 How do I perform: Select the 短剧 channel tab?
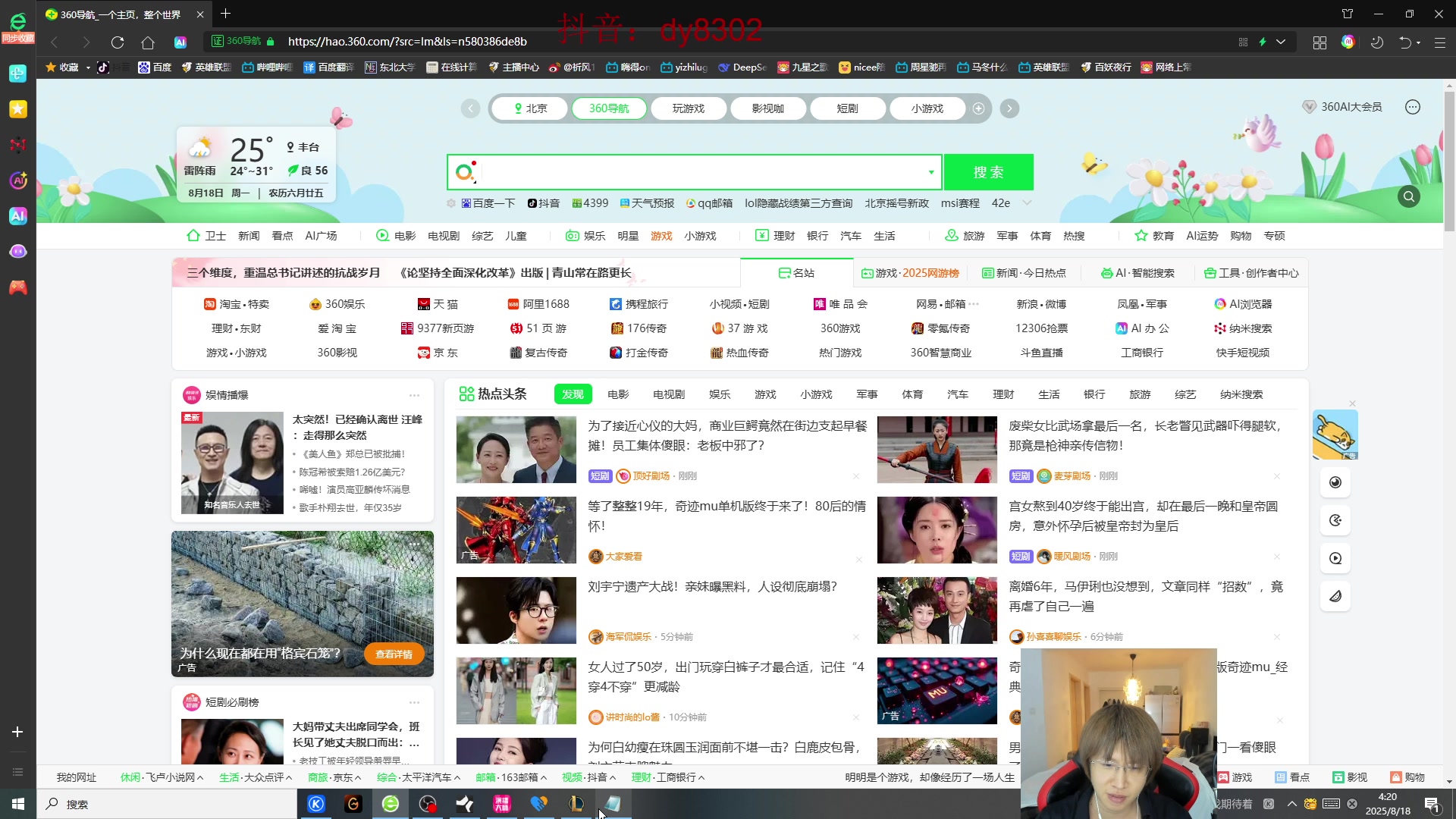point(847,108)
